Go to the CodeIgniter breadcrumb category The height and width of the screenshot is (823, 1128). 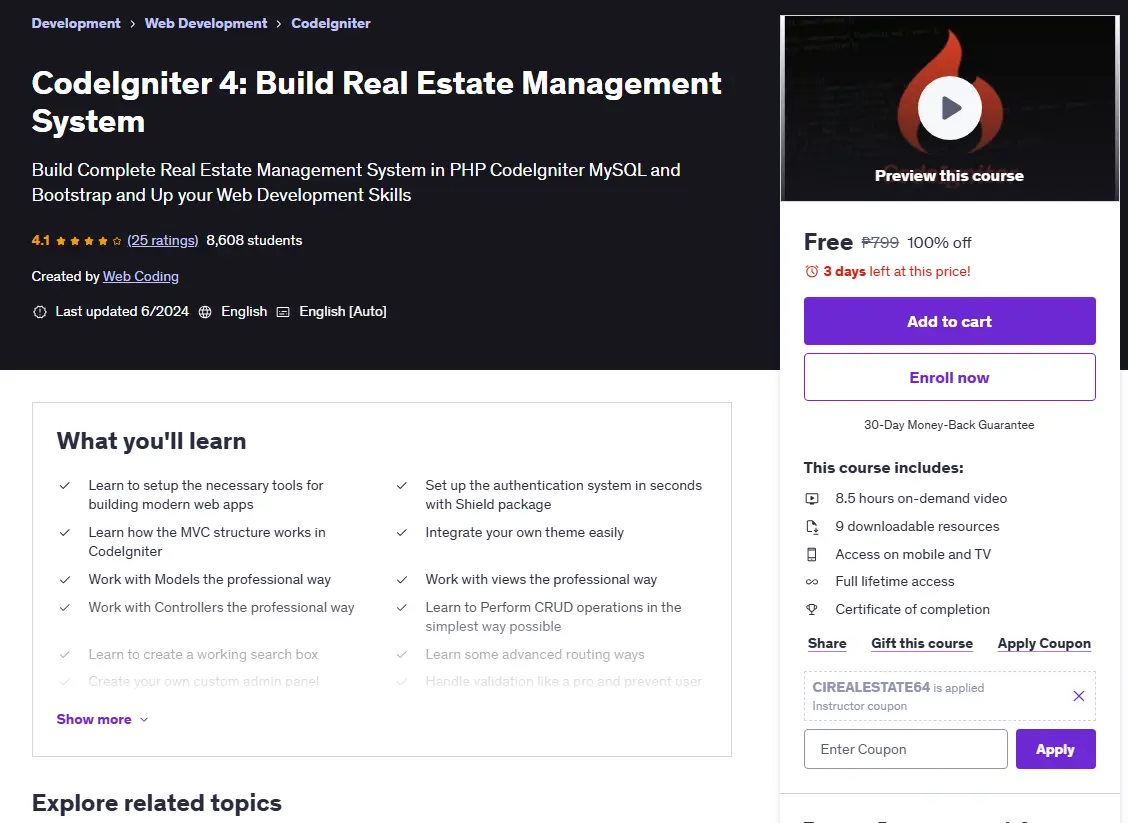[331, 23]
